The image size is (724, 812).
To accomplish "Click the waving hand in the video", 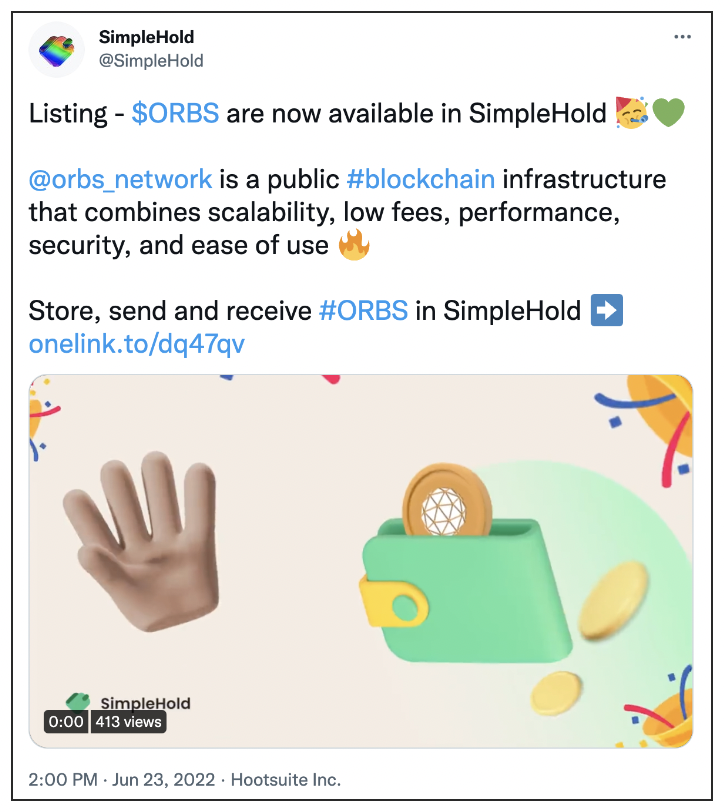I will (x=142, y=540).
